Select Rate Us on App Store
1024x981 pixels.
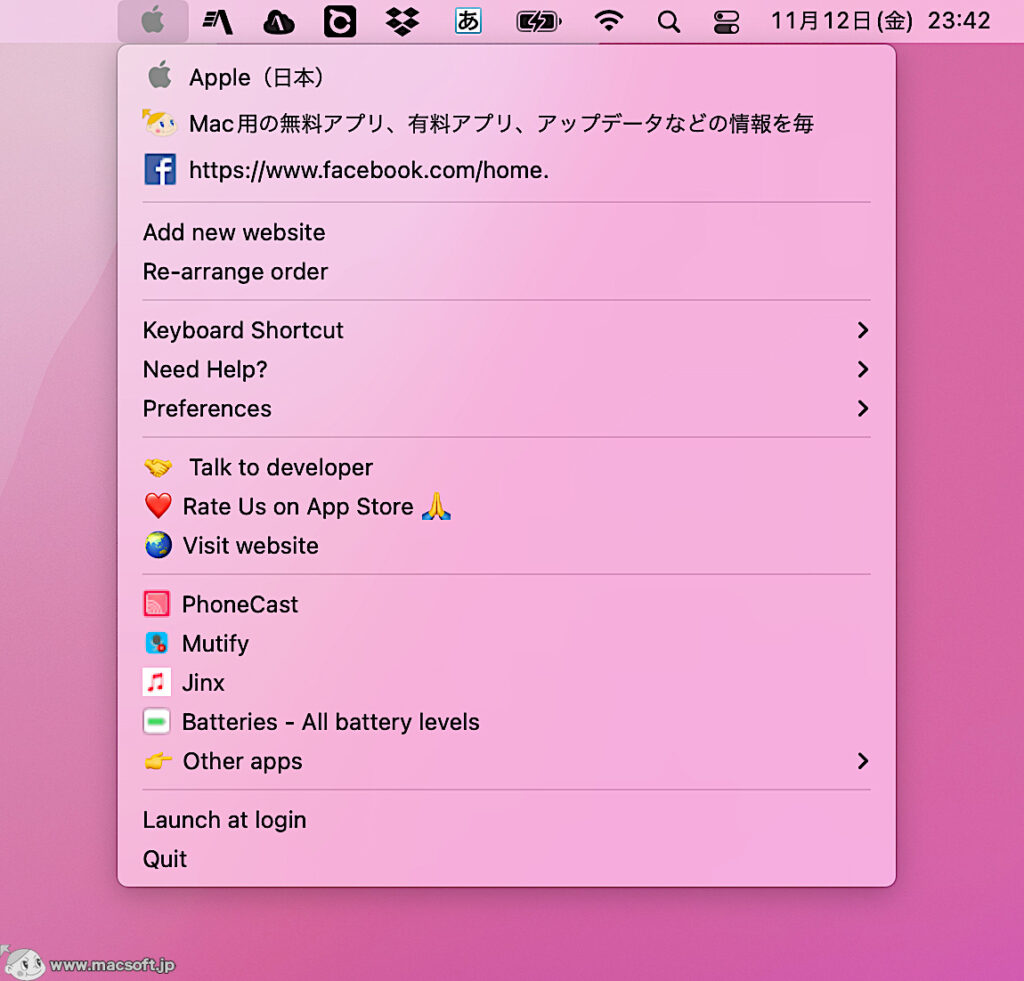pyautogui.click(x=506, y=507)
